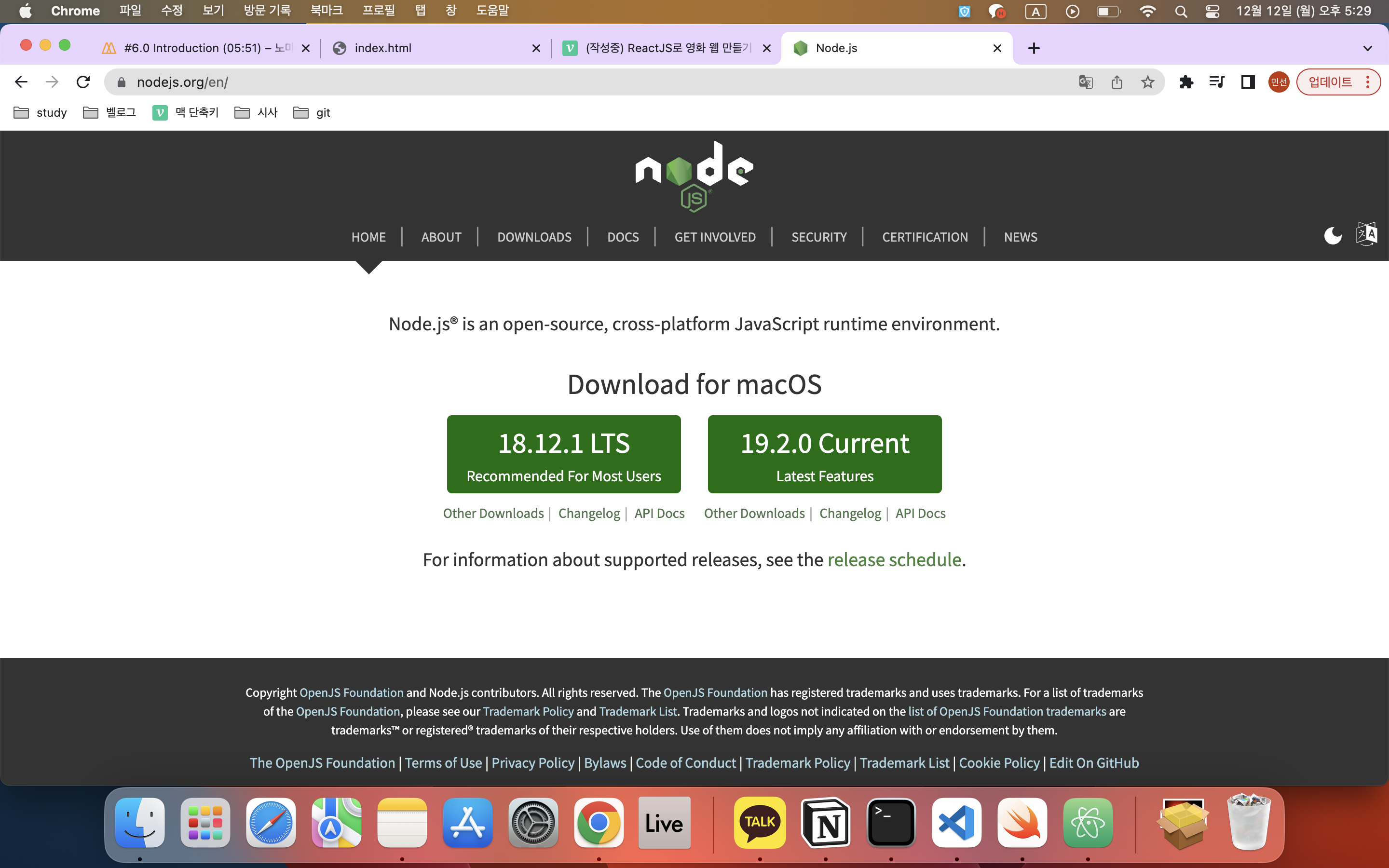Open Finder from the Dock
This screenshot has height=868, width=1389.
tap(139, 823)
